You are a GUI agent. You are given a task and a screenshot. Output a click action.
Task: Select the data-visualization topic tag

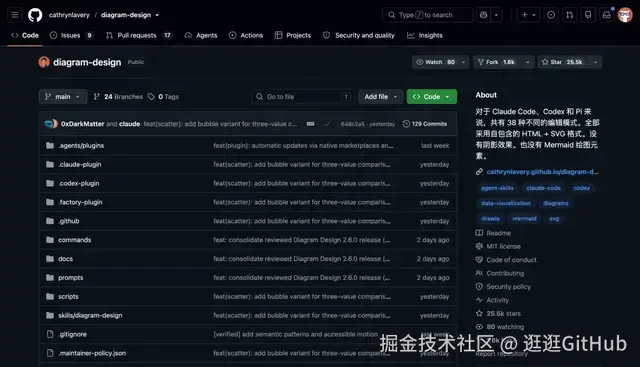pos(506,203)
